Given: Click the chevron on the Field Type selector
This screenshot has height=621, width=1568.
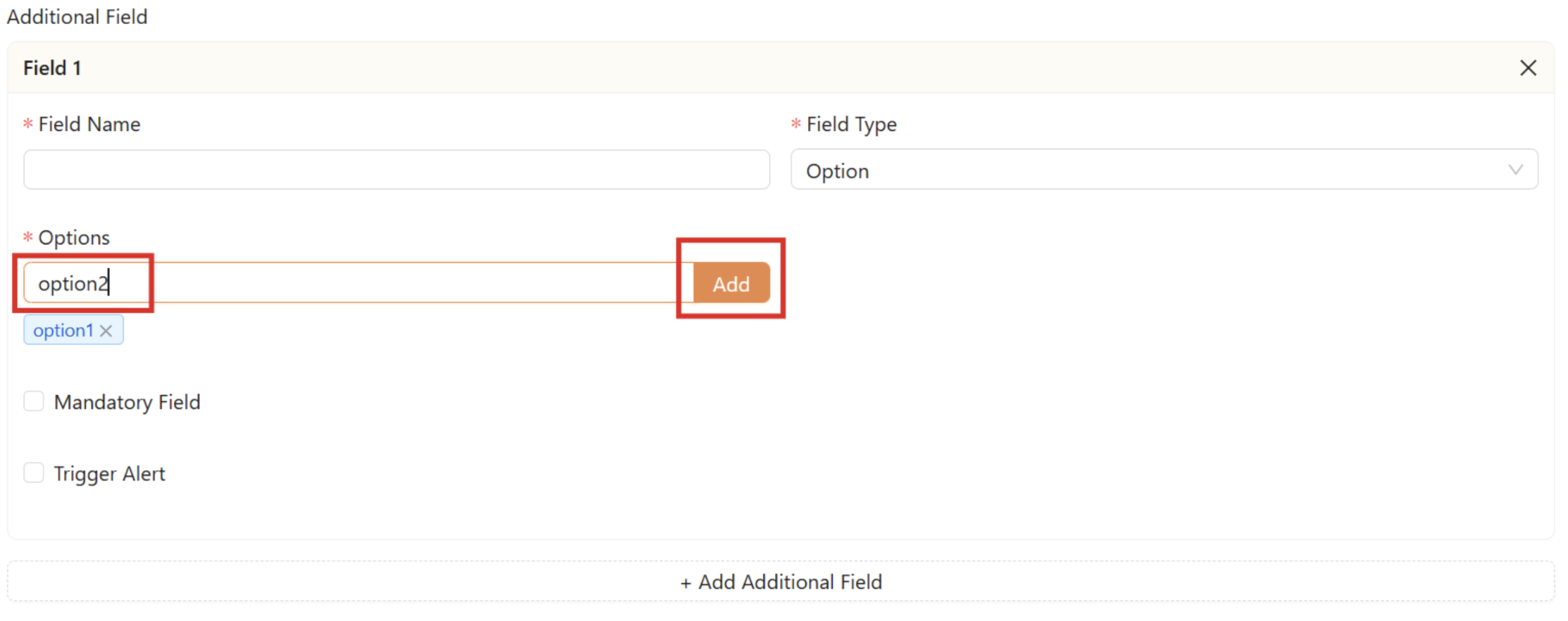Looking at the screenshot, I should point(1515,170).
